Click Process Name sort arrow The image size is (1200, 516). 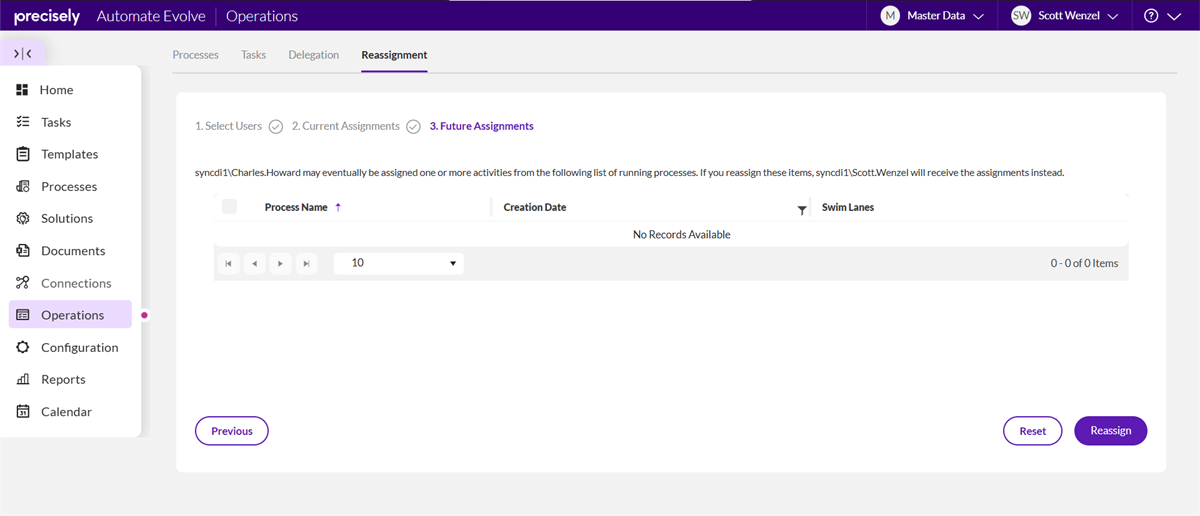pos(338,207)
